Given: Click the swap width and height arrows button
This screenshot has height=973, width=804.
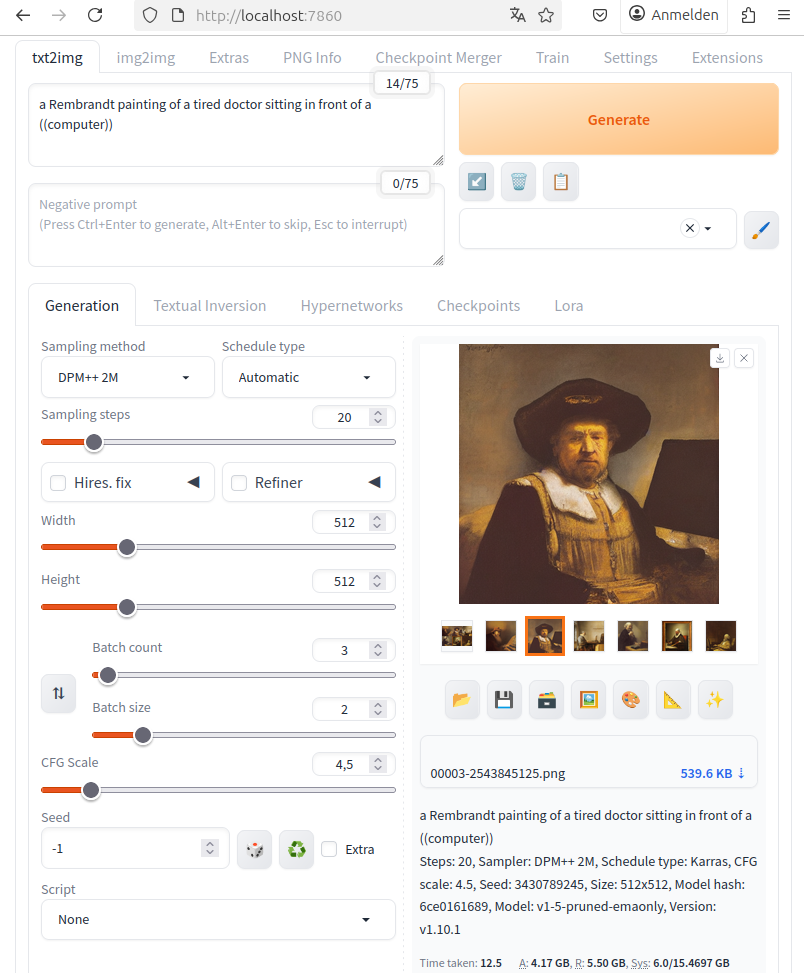Looking at the screenshot, I should point(58,693).
